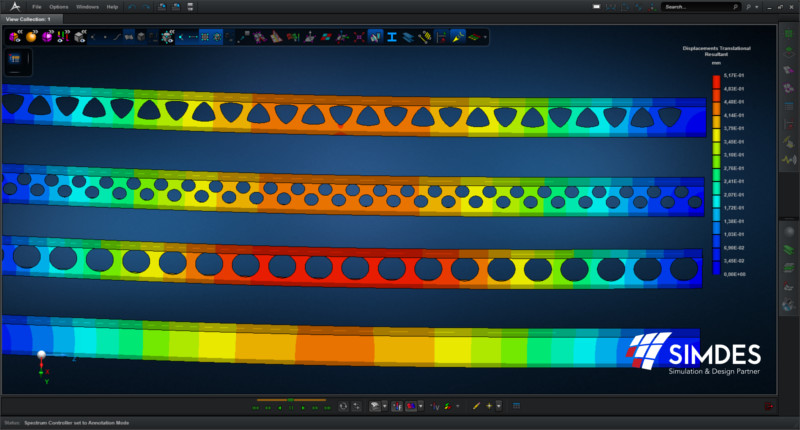Click the Undo arrow in title bar
This screenshot has height=430, width=800.
click(x=132, y=7)
